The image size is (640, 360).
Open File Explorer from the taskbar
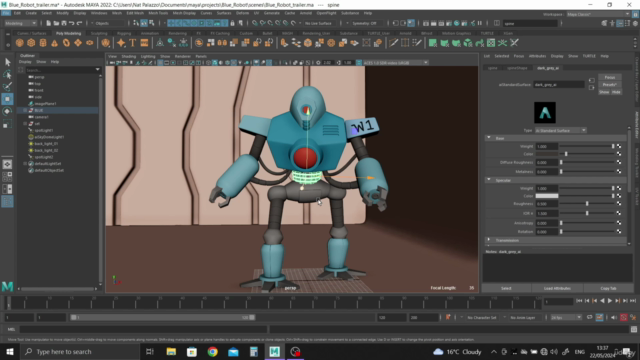(x=171, y=351)
